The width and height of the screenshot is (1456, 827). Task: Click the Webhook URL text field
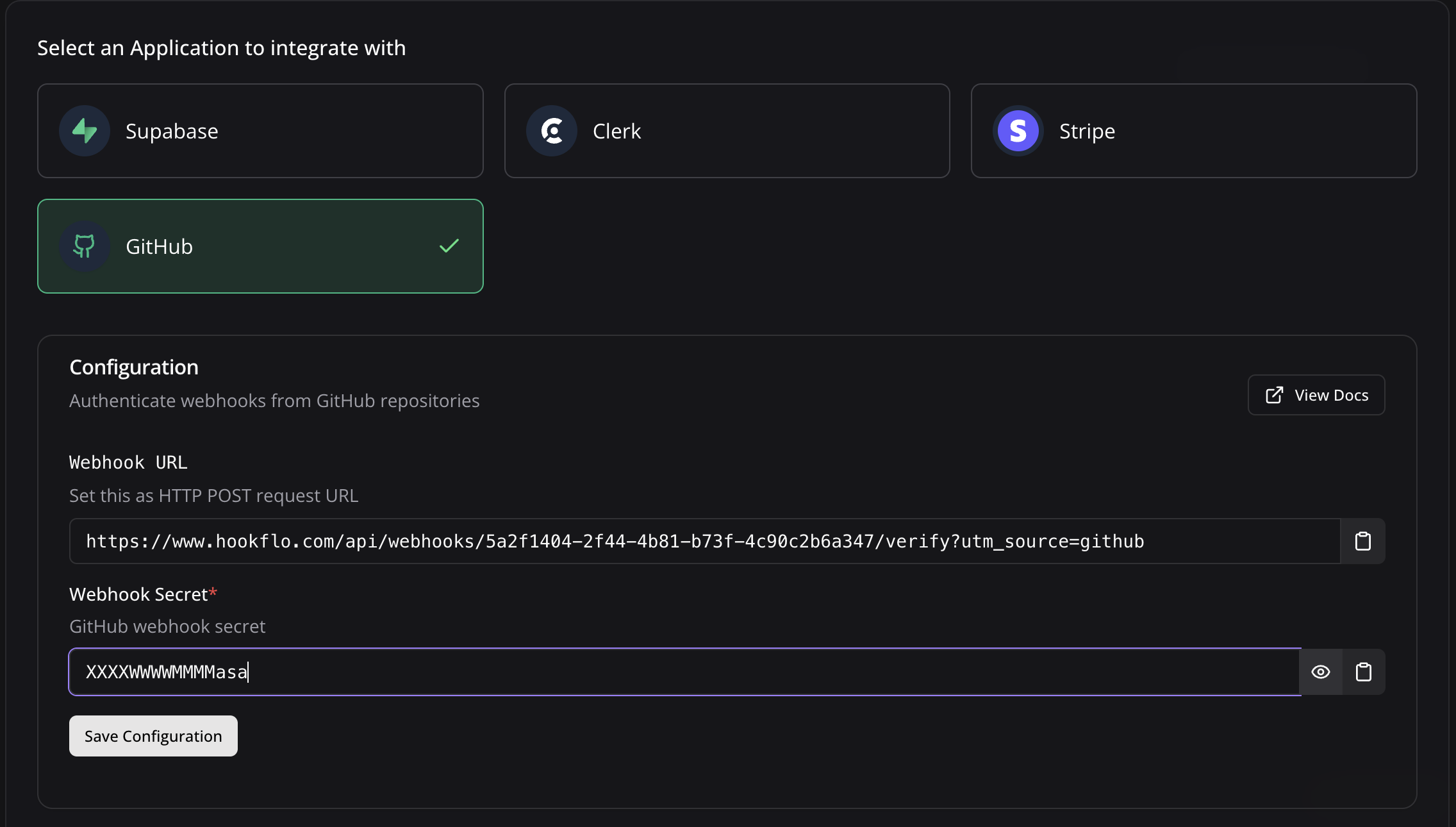tap(704, 541)
